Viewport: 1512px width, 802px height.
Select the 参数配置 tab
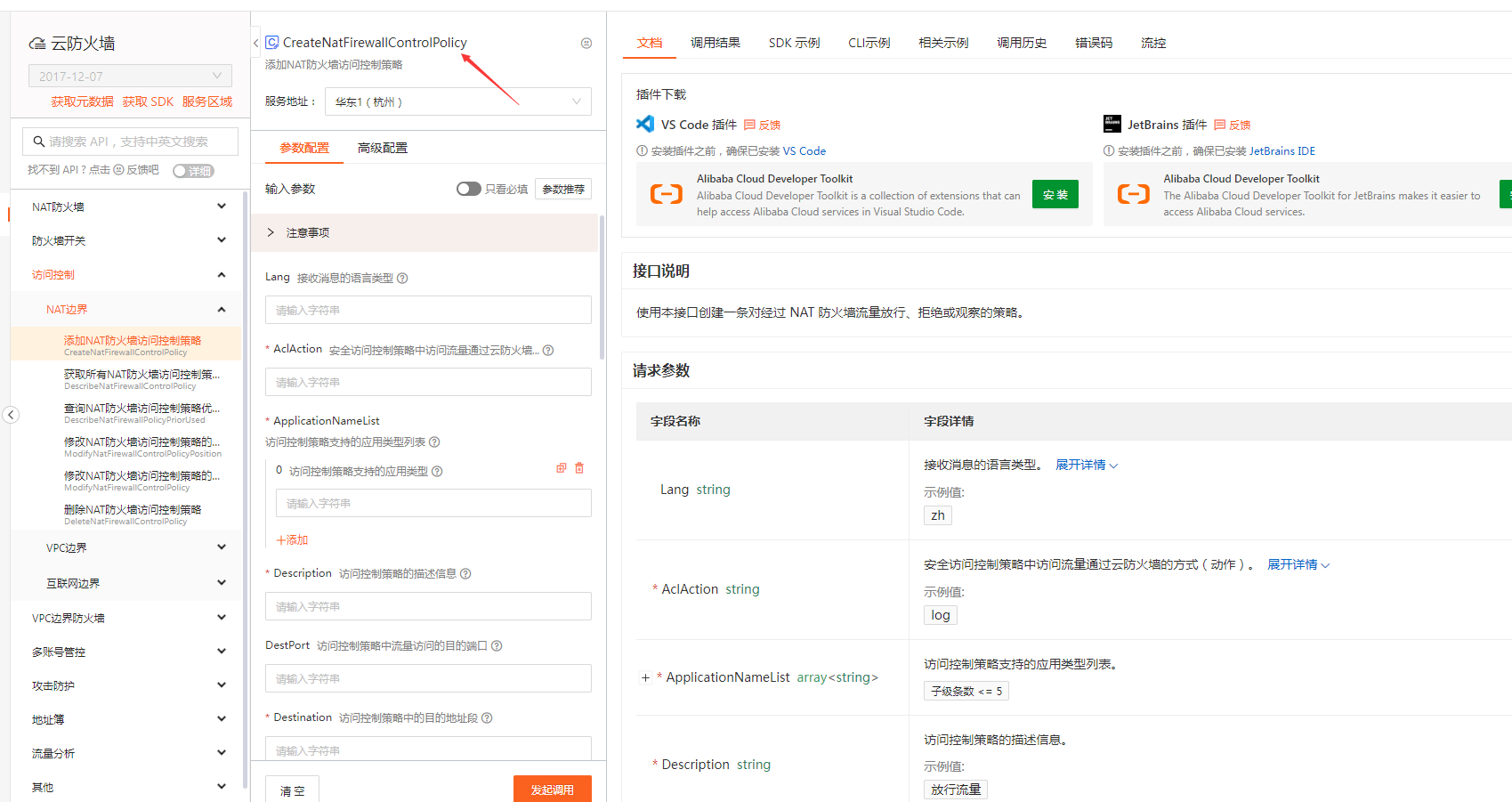(304, 148)
